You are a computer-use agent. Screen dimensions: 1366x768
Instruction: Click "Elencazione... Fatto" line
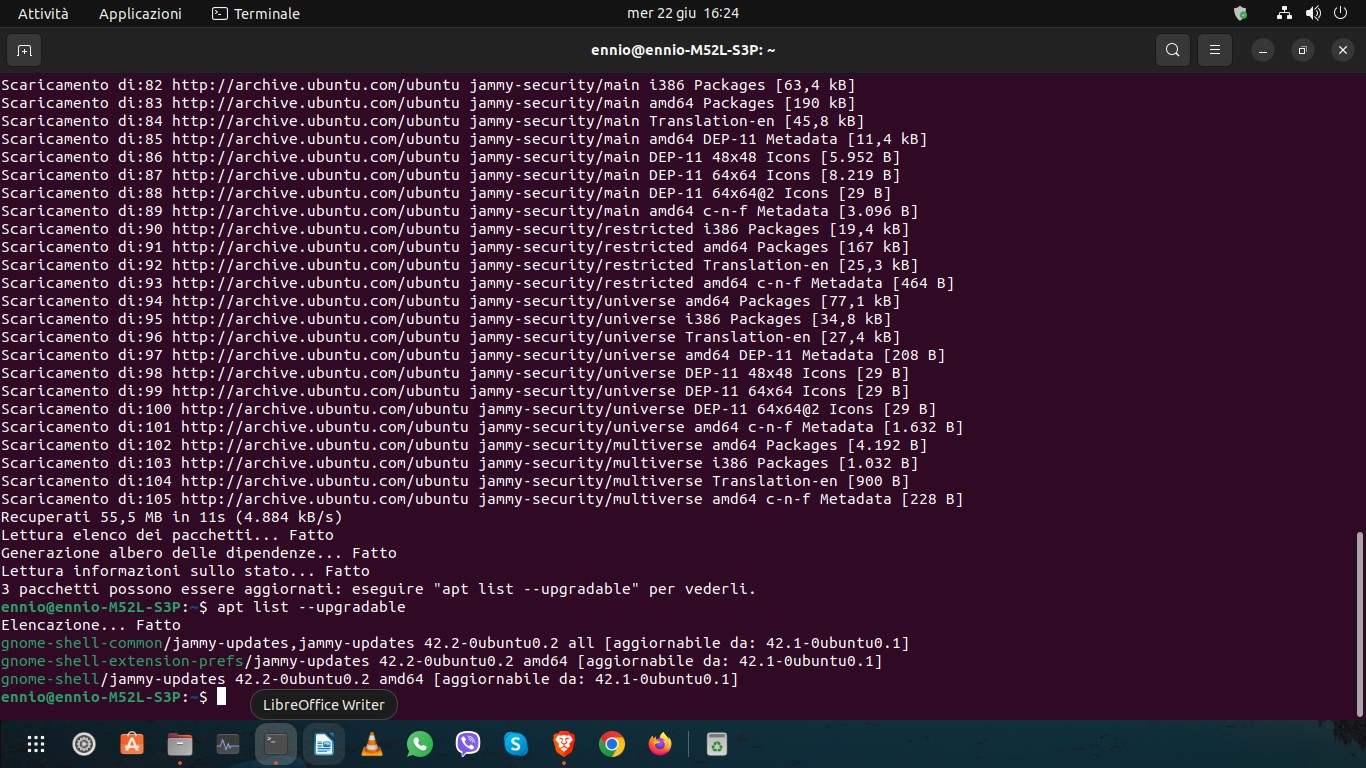click(91, 625)
